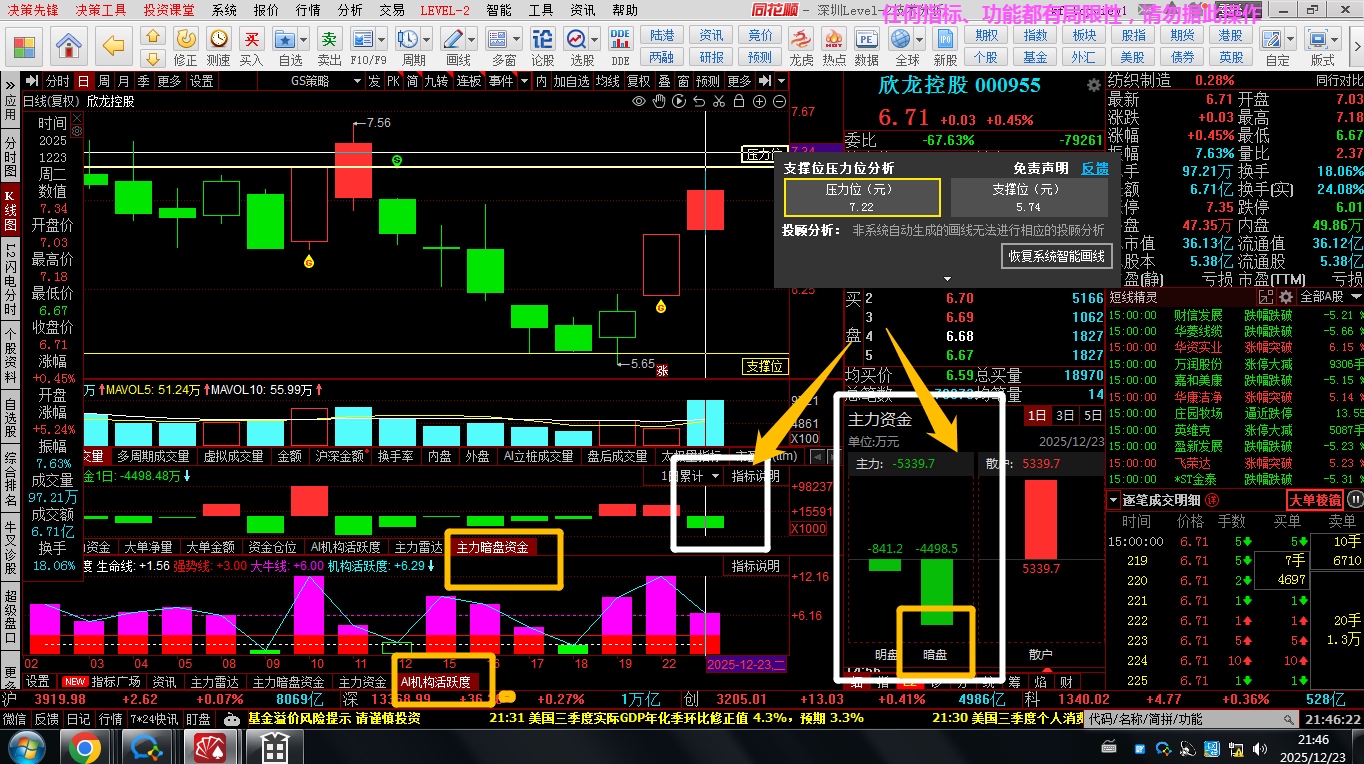Toggle 均线 moving averages on chart
The image size is (1364, 764).
607,81
